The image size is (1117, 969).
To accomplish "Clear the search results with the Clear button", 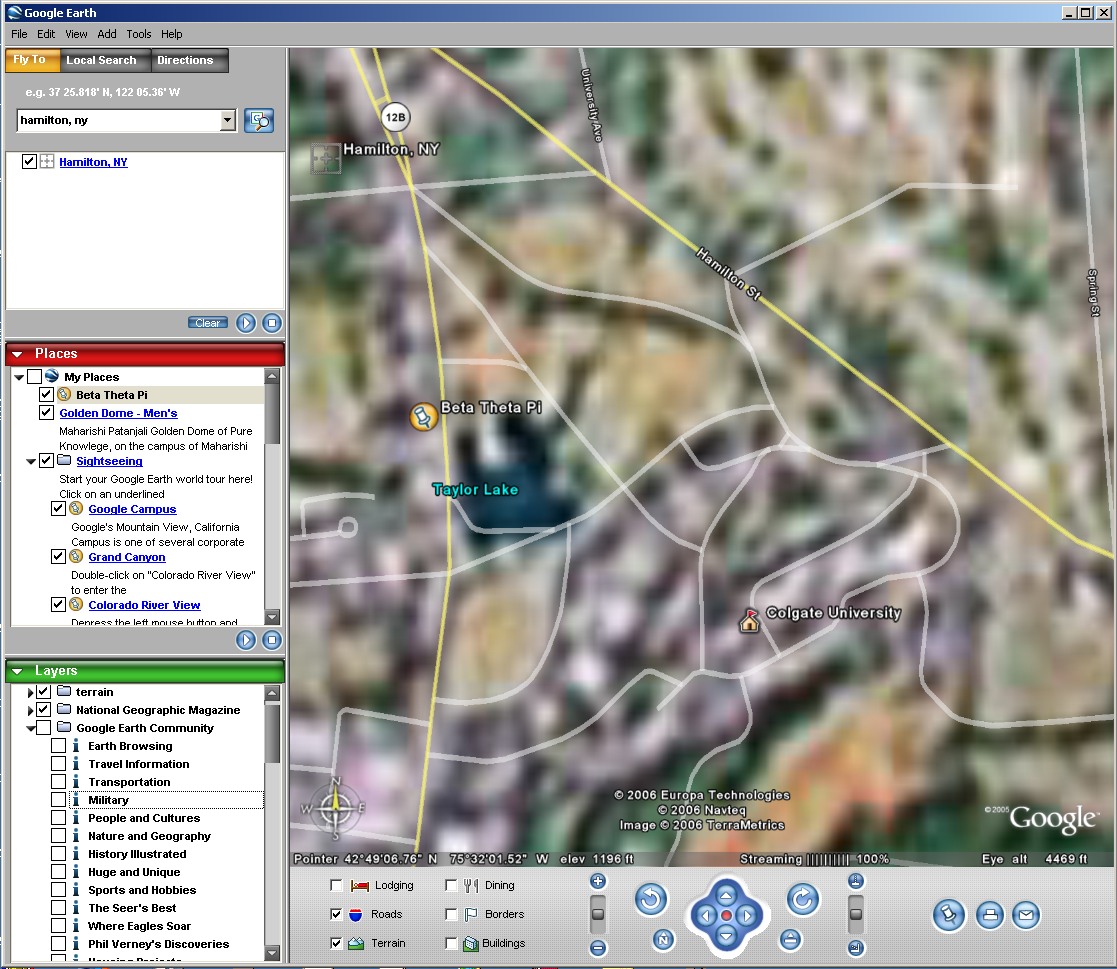I will pyautogui.click(x=208, y=323).
